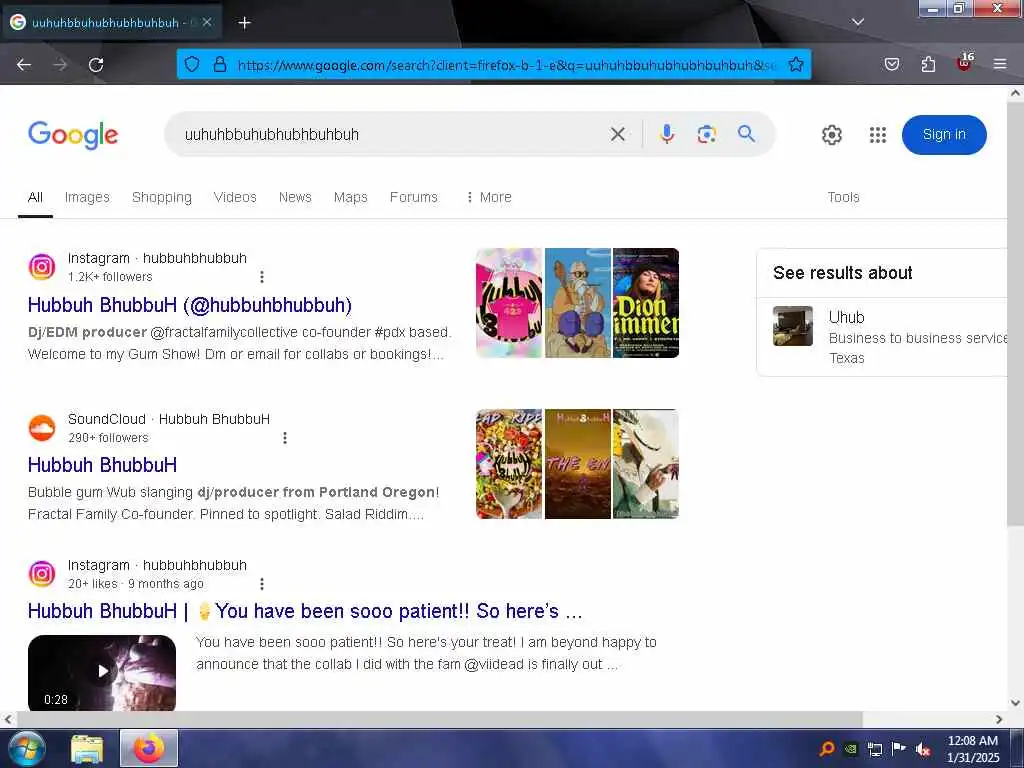Clear the search box with the X icon

617,135
